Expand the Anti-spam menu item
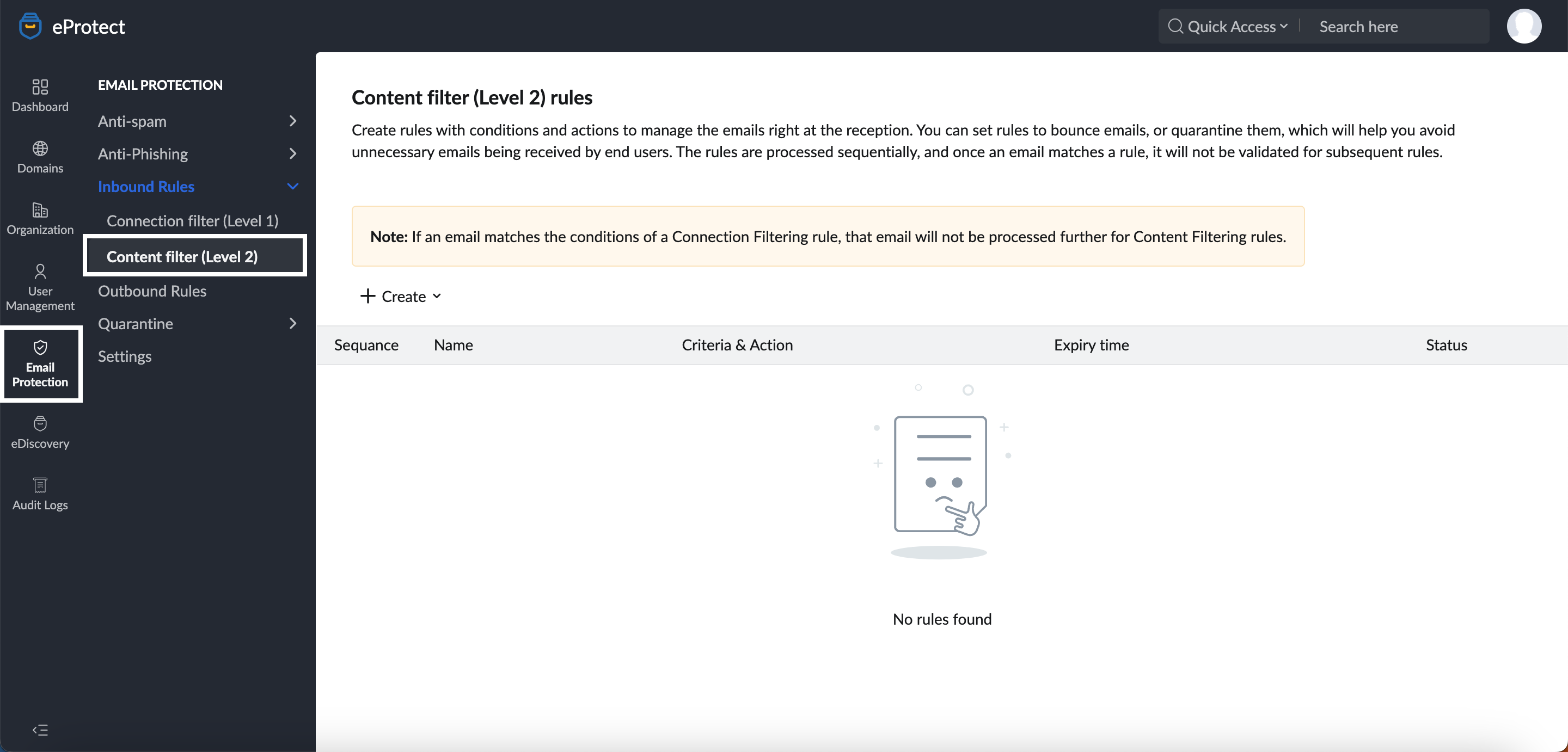 click(197, 120)
